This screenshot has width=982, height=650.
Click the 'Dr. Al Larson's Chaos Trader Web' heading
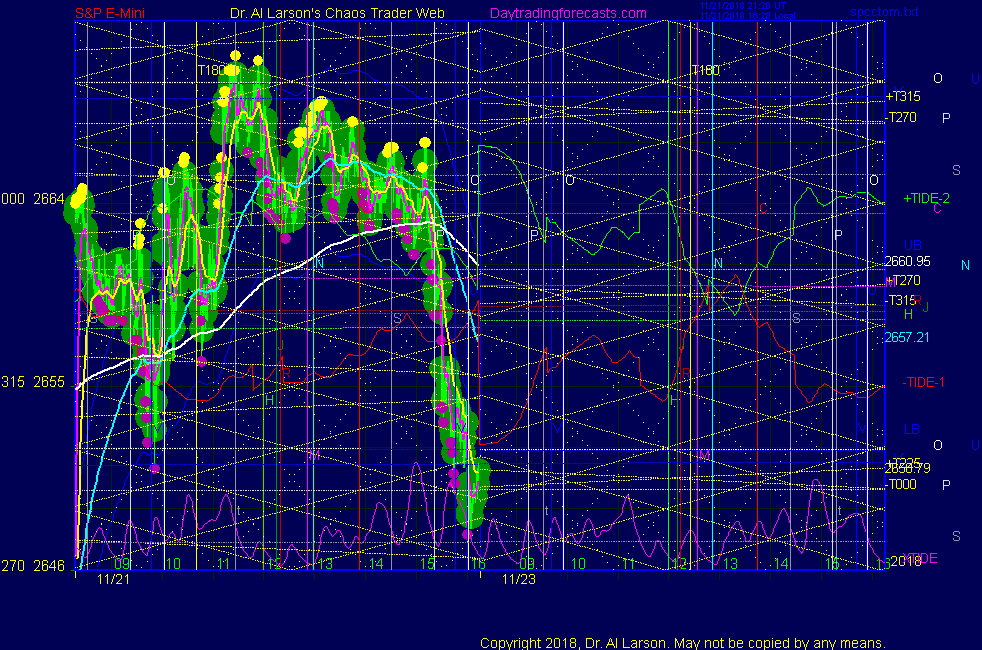337,13
